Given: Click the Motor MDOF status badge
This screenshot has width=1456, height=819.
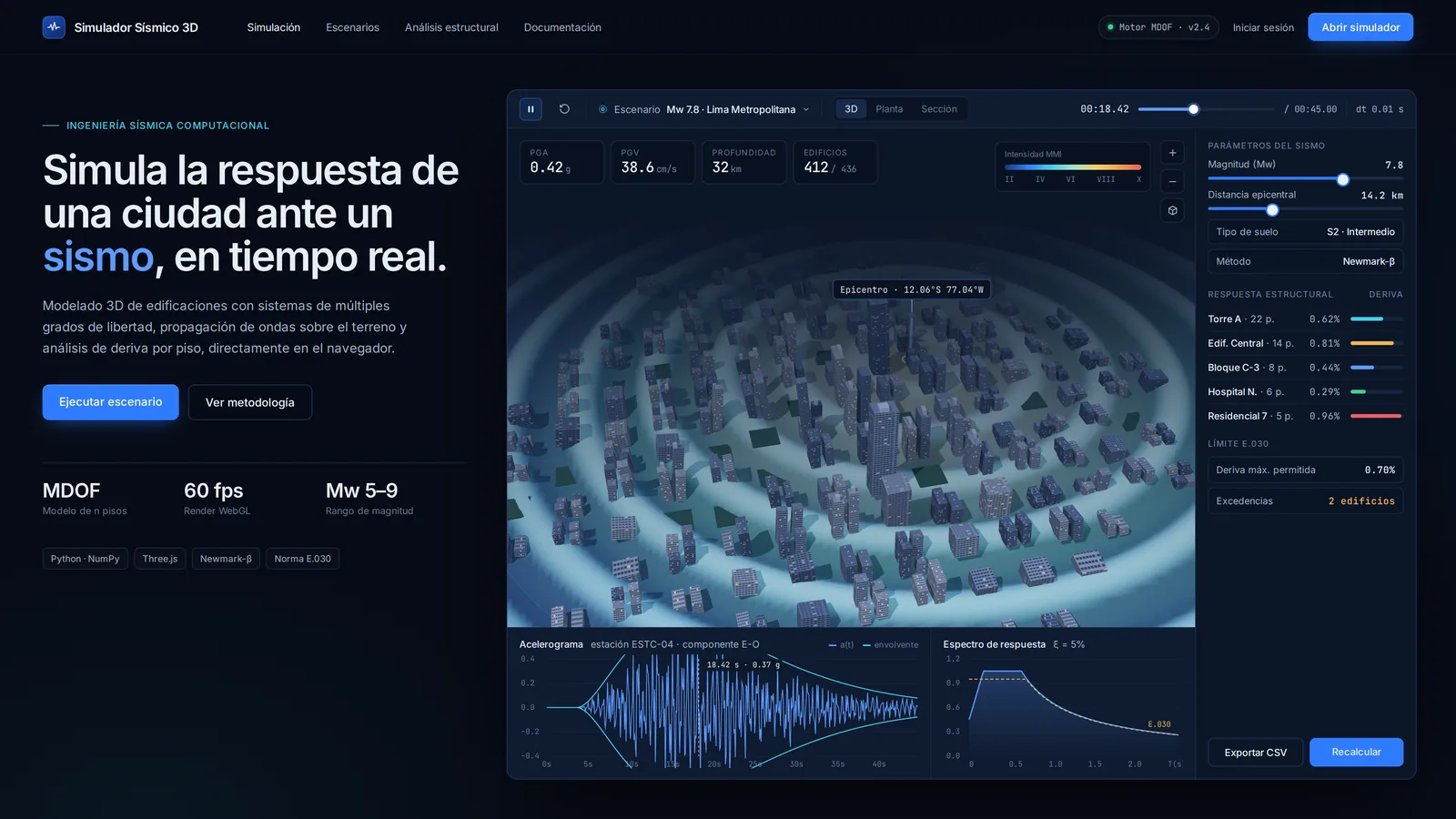Looking at the screenshot, I should coord(1158,27).
